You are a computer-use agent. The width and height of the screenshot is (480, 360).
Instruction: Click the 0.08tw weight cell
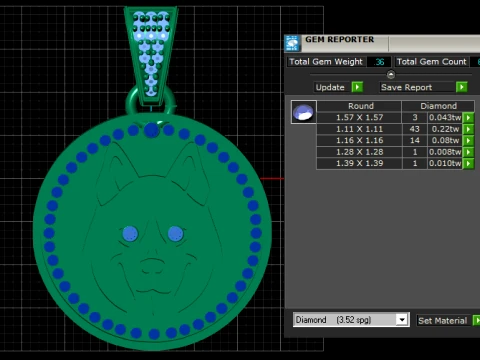pyautogui.click(x=445, y=140)
